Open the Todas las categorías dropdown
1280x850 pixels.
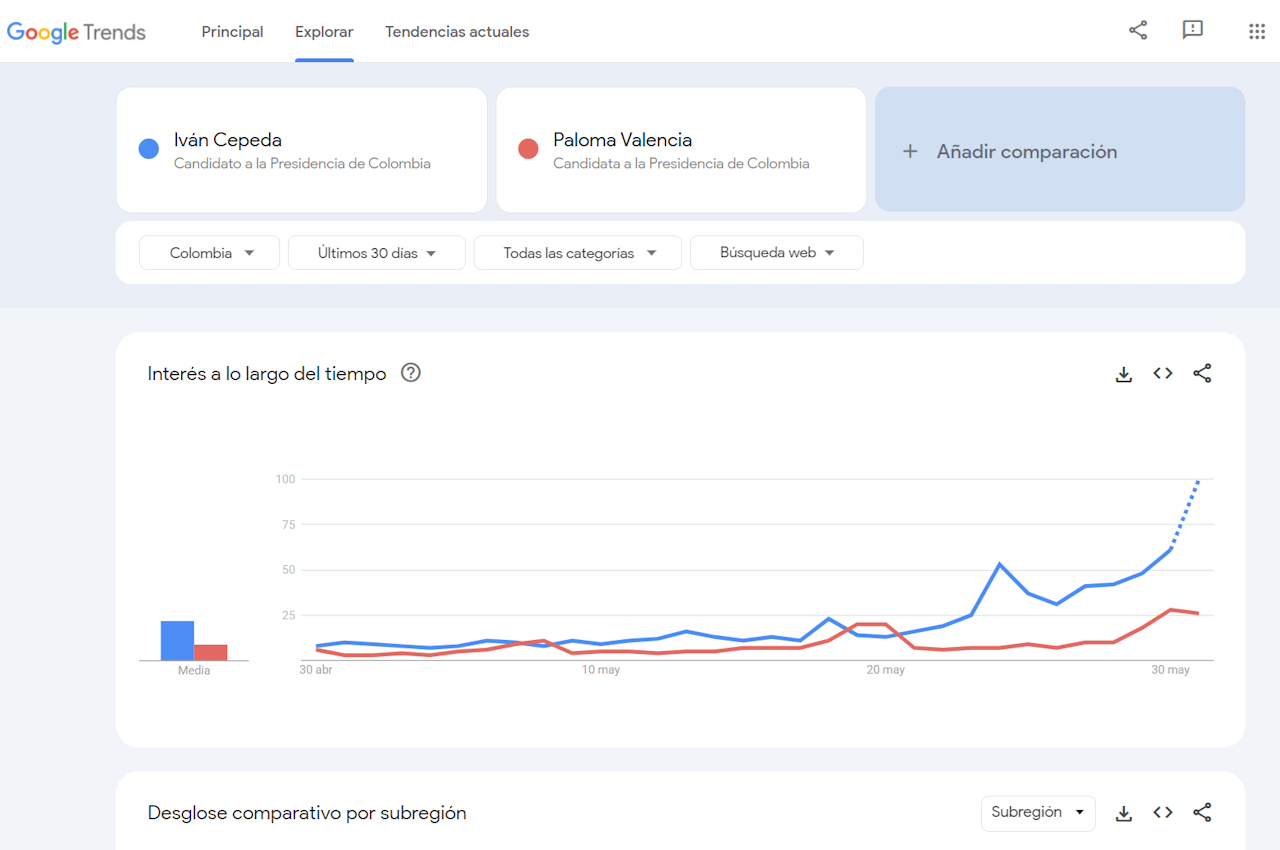coord(578,253)
